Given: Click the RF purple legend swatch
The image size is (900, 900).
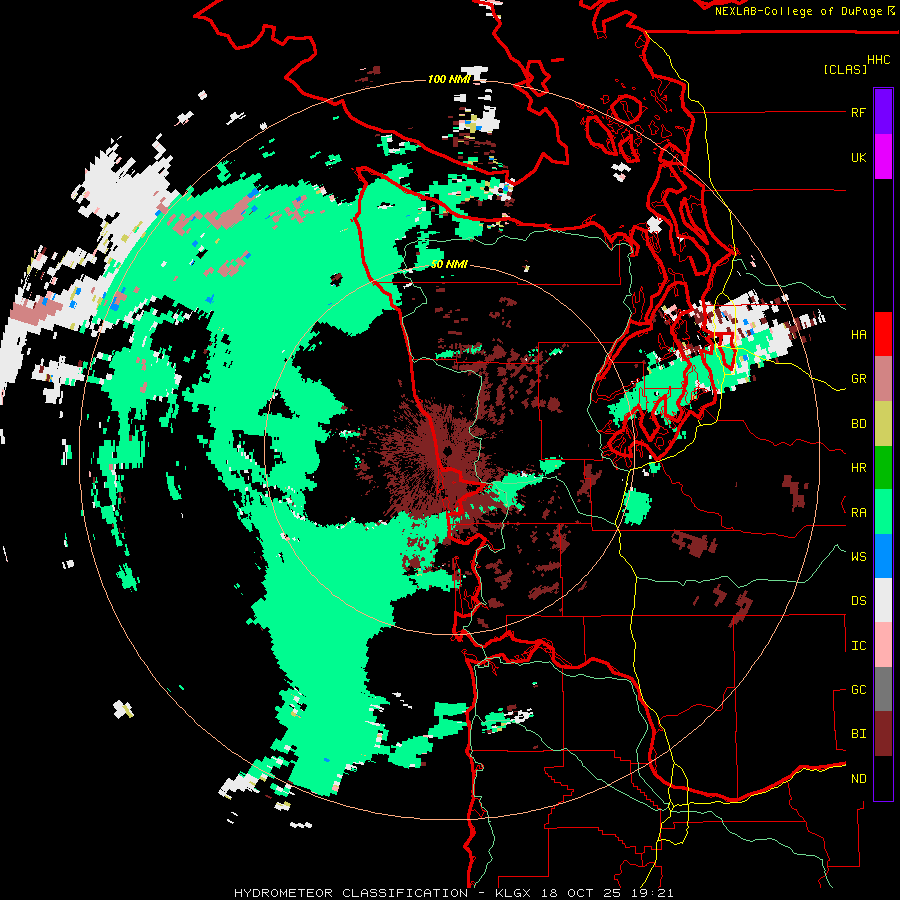Looking at the screenshot, I should click(x=883, y=112).
